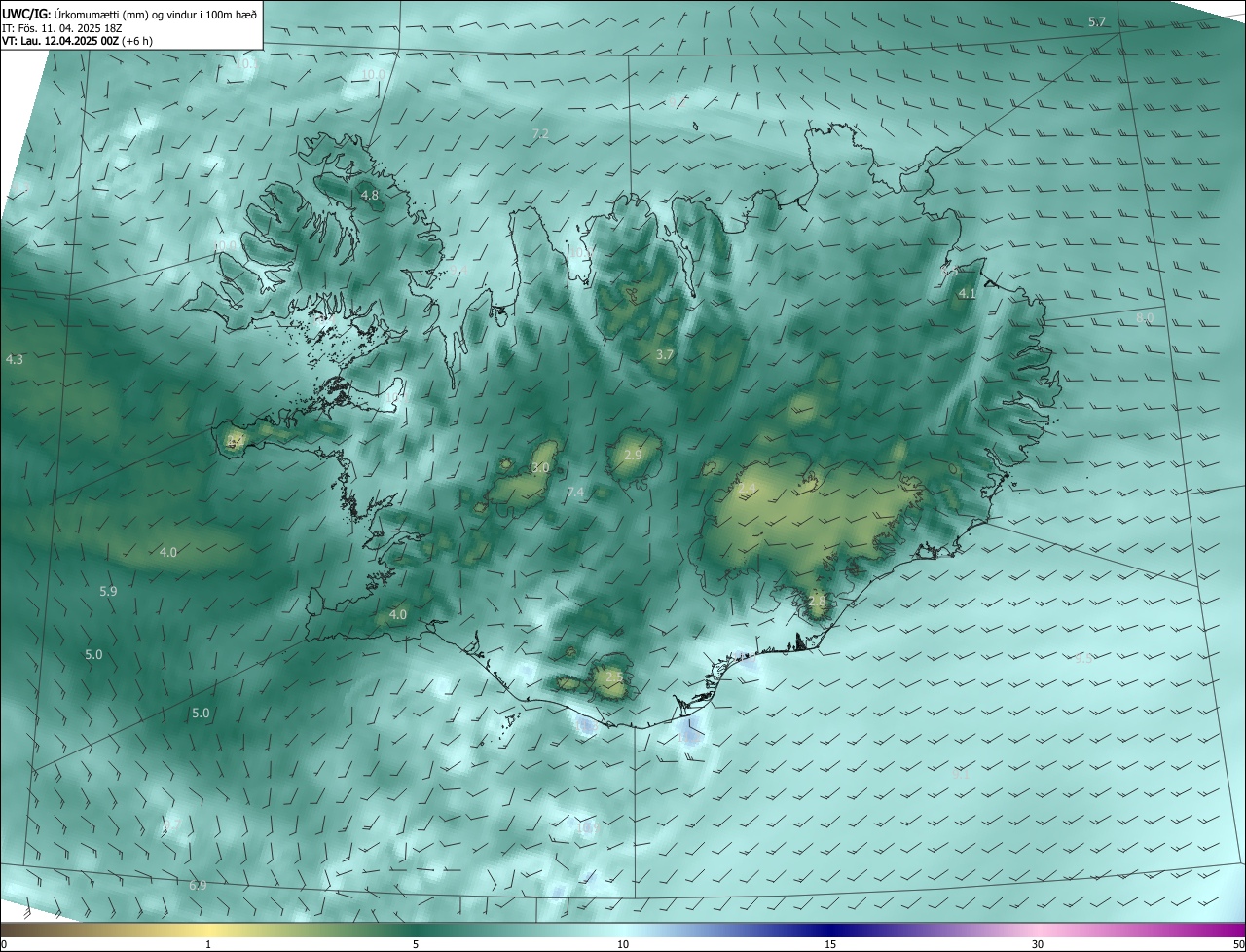Click the 4.8 value over the Westfjords
This screenshot has width=1246, height=952.
point(370,195)
